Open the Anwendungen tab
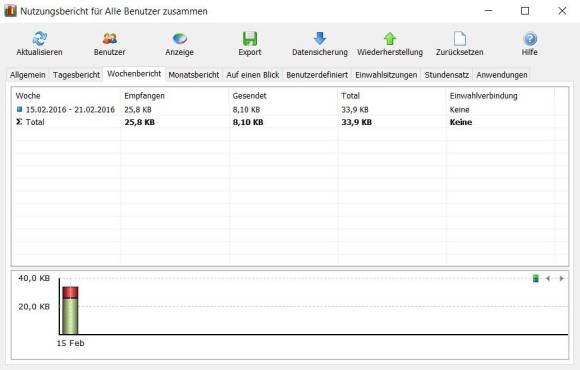The height and width of the screenshot is (370, 580). pyautogui.click(x=502, y=75)
